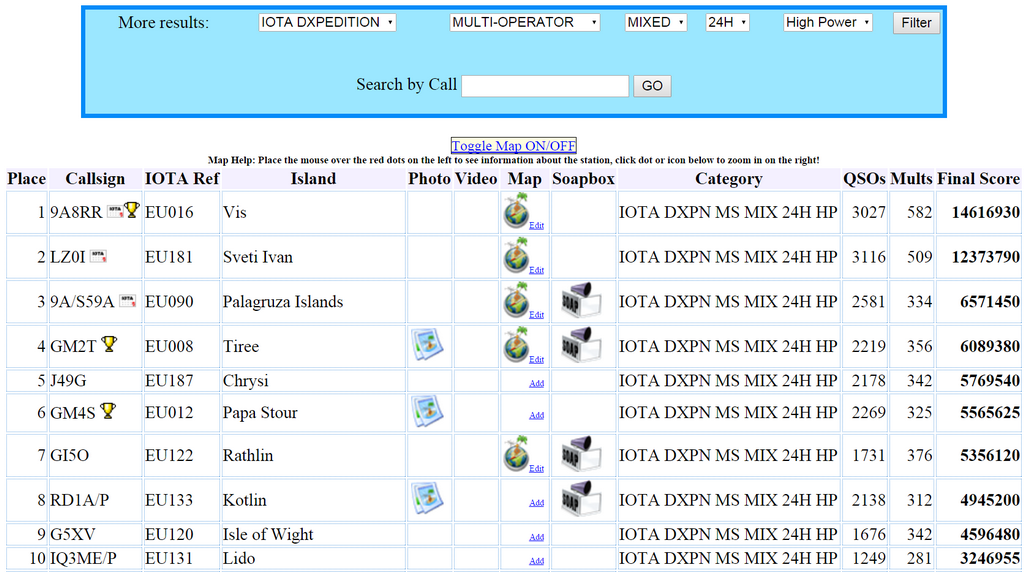Image resolution: width=1024 pixels, height=572 pixels.
Task: View the photo icon for GM2T Tiree
Action: coord(428,346)
